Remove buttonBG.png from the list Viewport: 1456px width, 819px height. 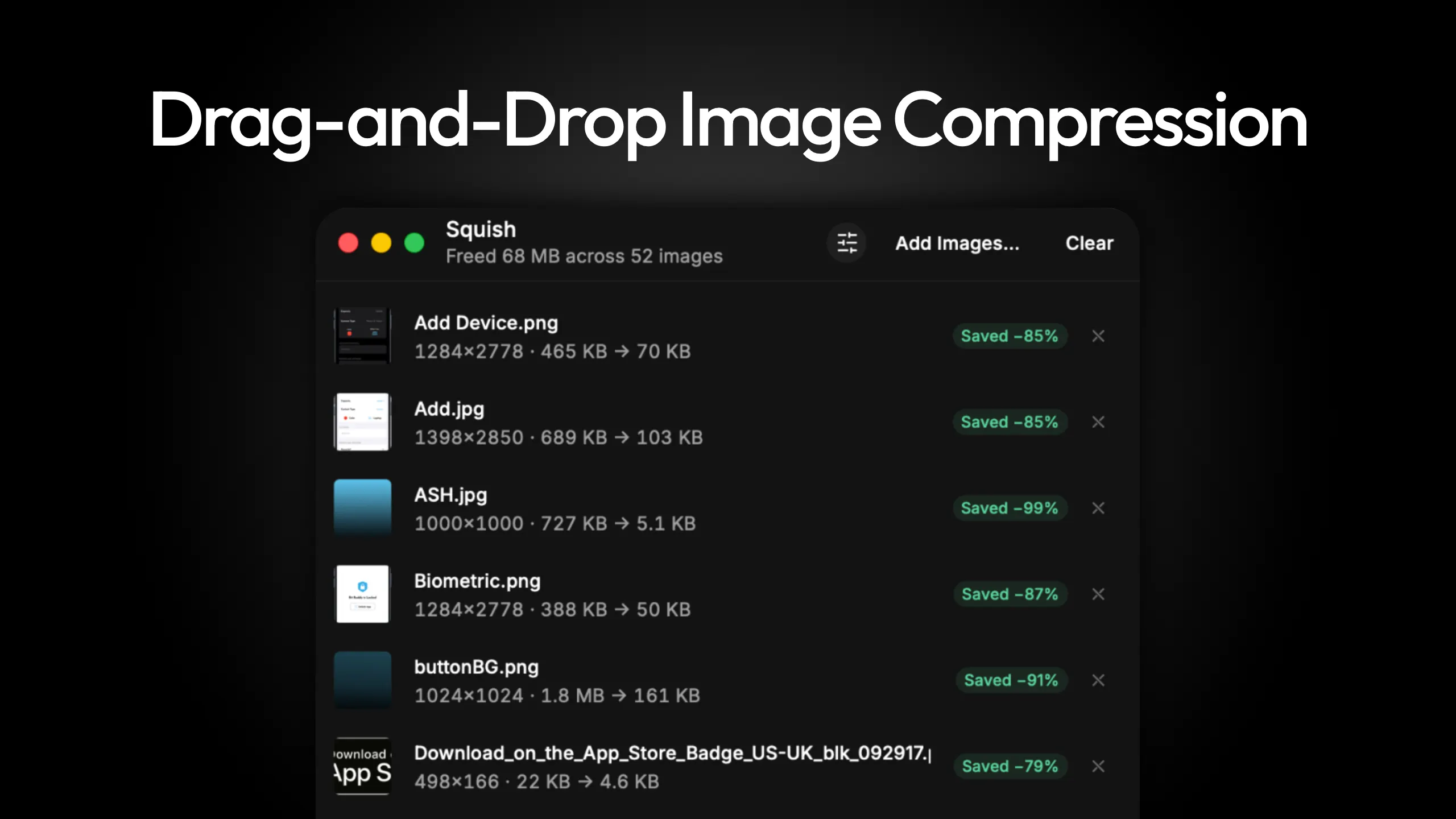point(1098,680)
